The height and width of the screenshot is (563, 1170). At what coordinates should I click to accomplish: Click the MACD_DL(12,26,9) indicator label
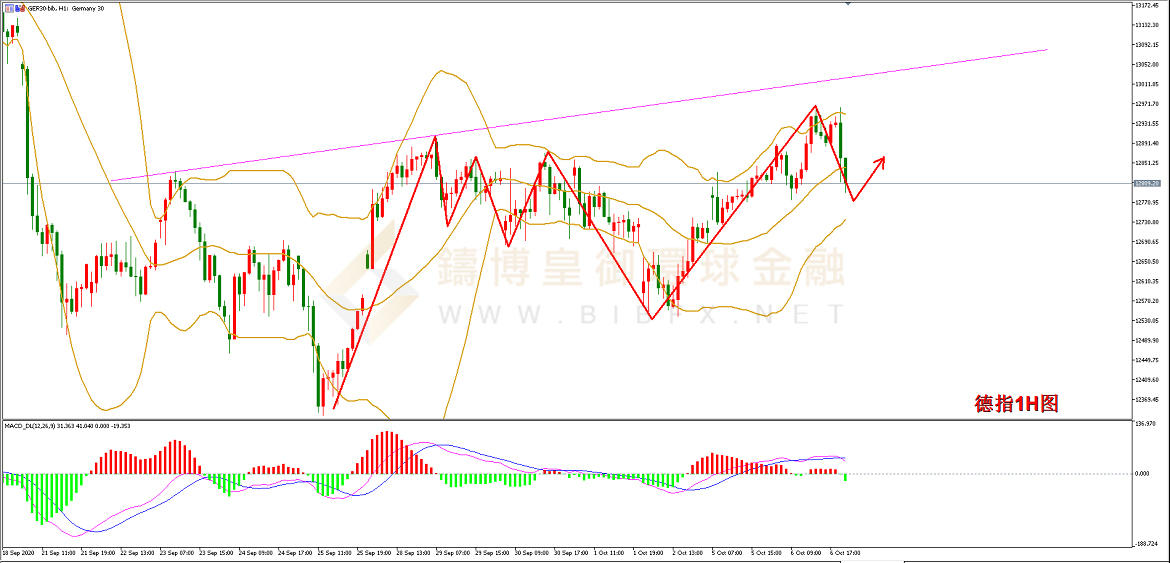coord(68,426)
